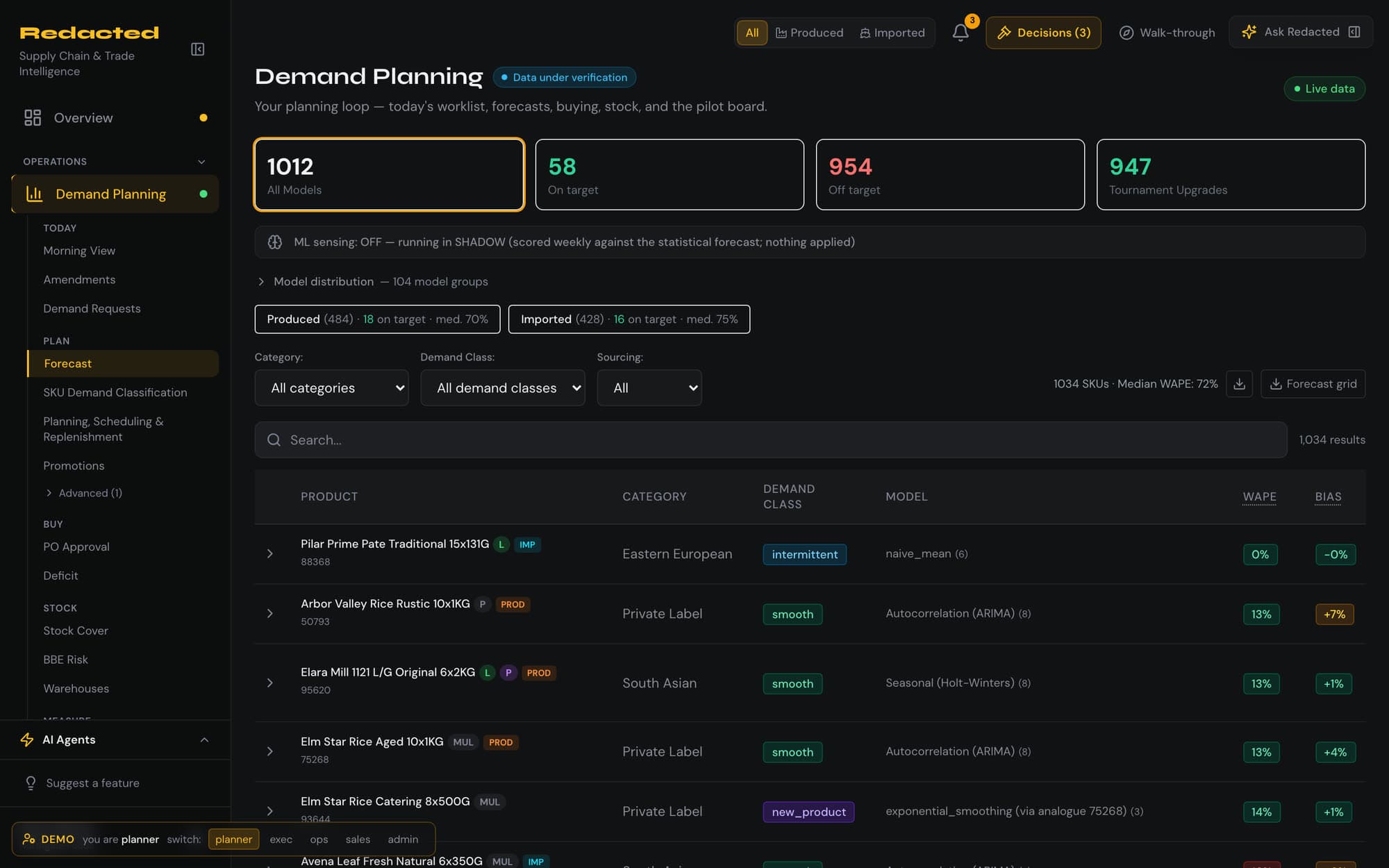Filter by Produced in top bar

(809, 33)
